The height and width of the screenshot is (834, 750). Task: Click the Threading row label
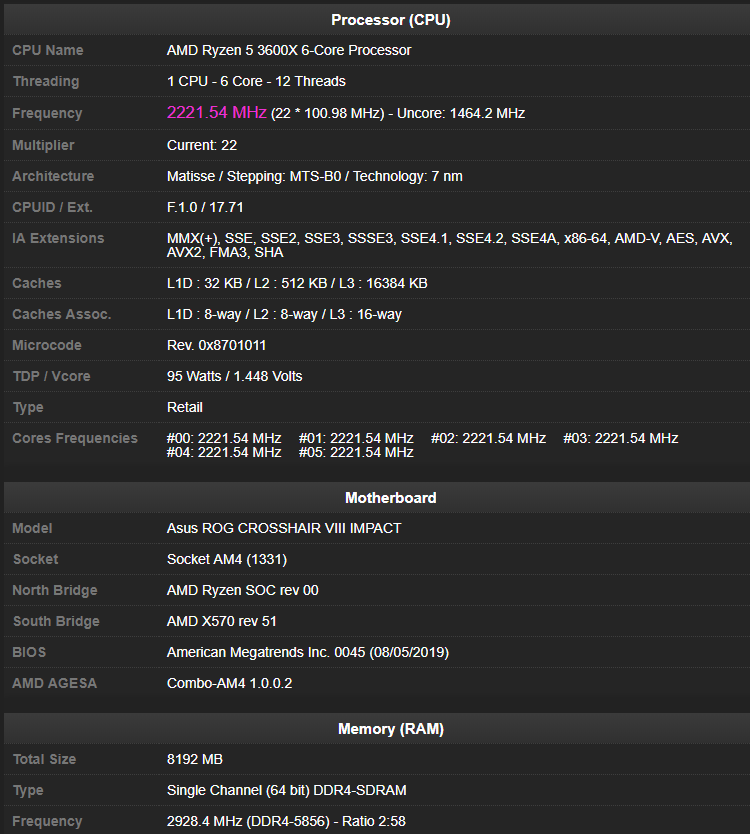[x=45, y=81]
